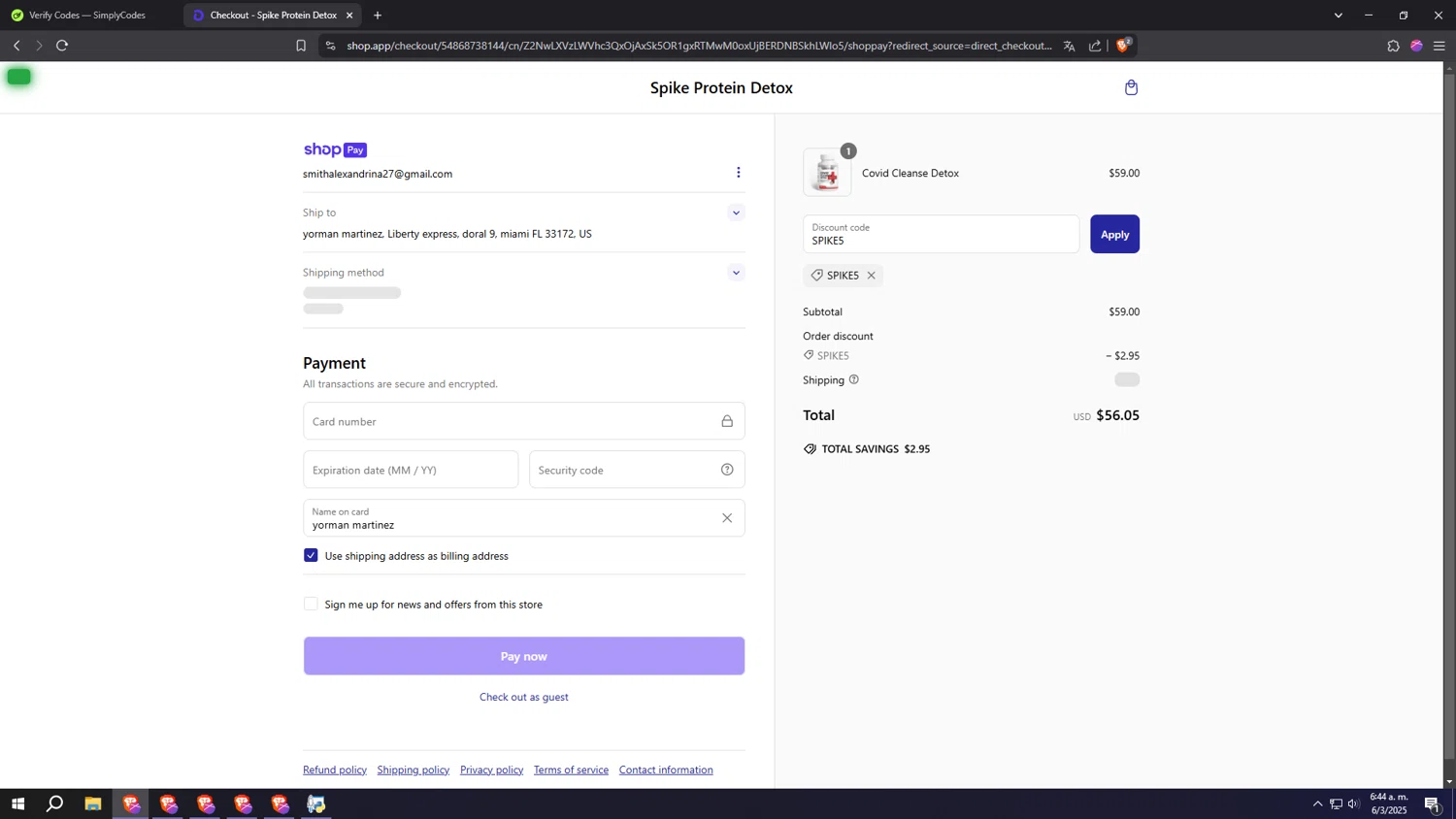Open the Terms of service link
Screen dimensions: 1456x819
click(x=571, y=770)
